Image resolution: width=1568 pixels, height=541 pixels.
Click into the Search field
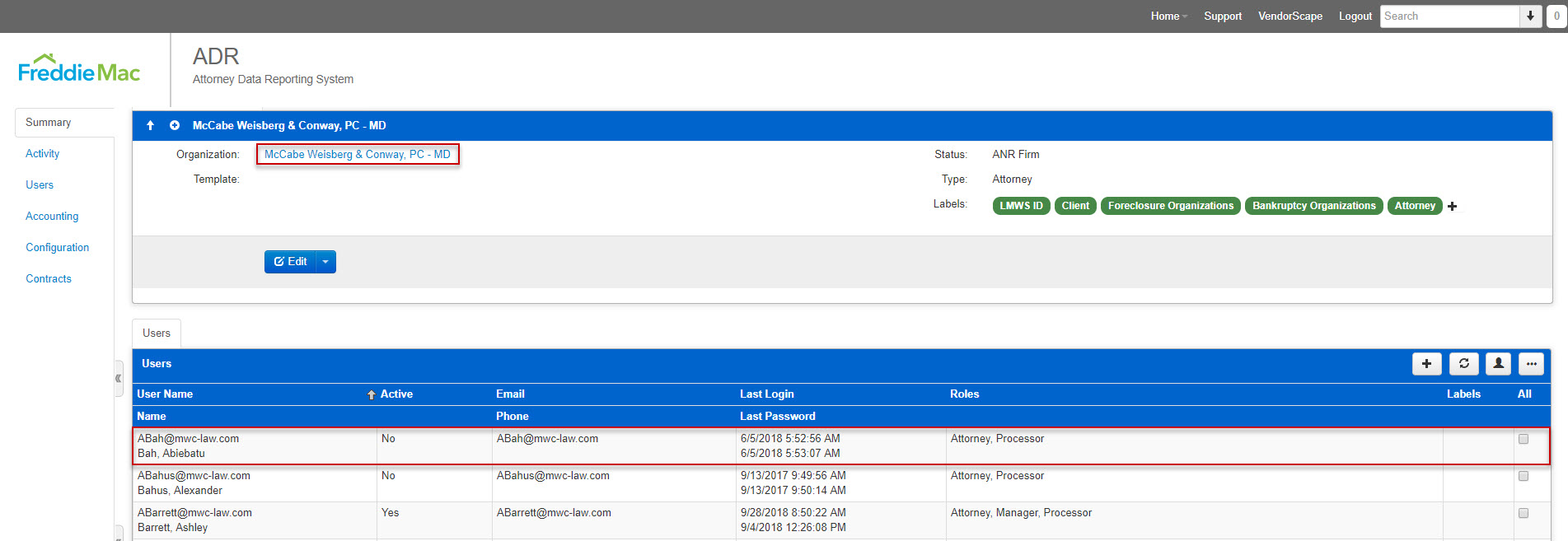[x=1450, y=16]
